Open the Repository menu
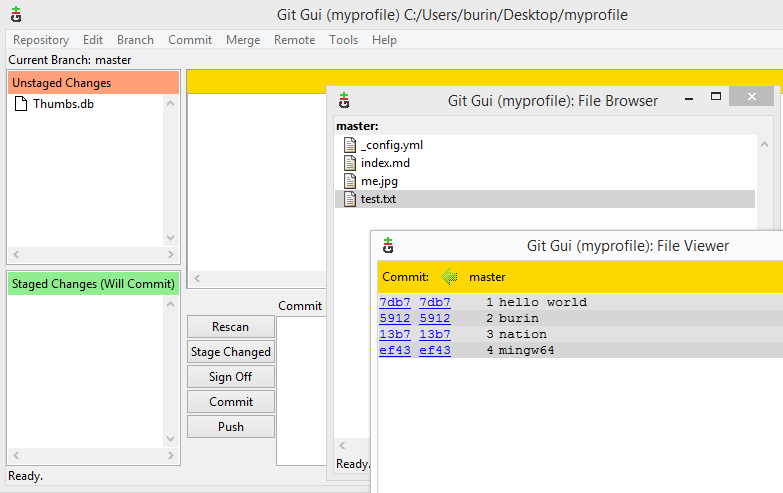 pos(41,40)
